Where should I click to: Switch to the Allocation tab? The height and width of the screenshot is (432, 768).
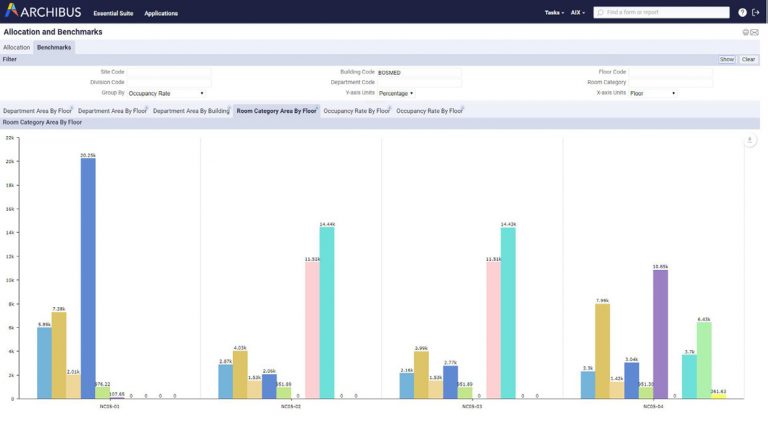coord(16,47)
